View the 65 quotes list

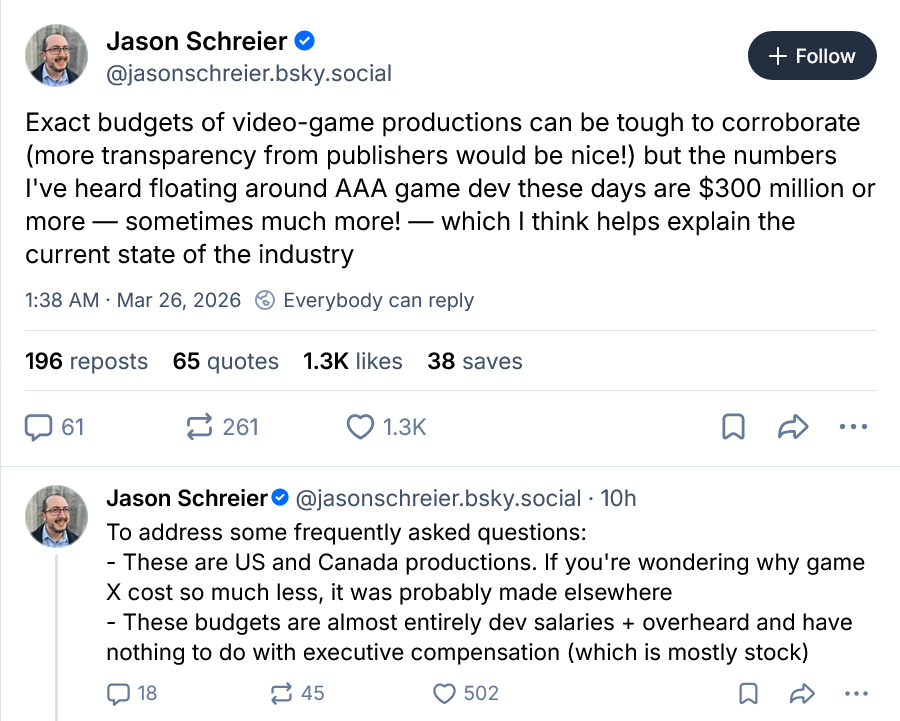click(x=225, y=361)
